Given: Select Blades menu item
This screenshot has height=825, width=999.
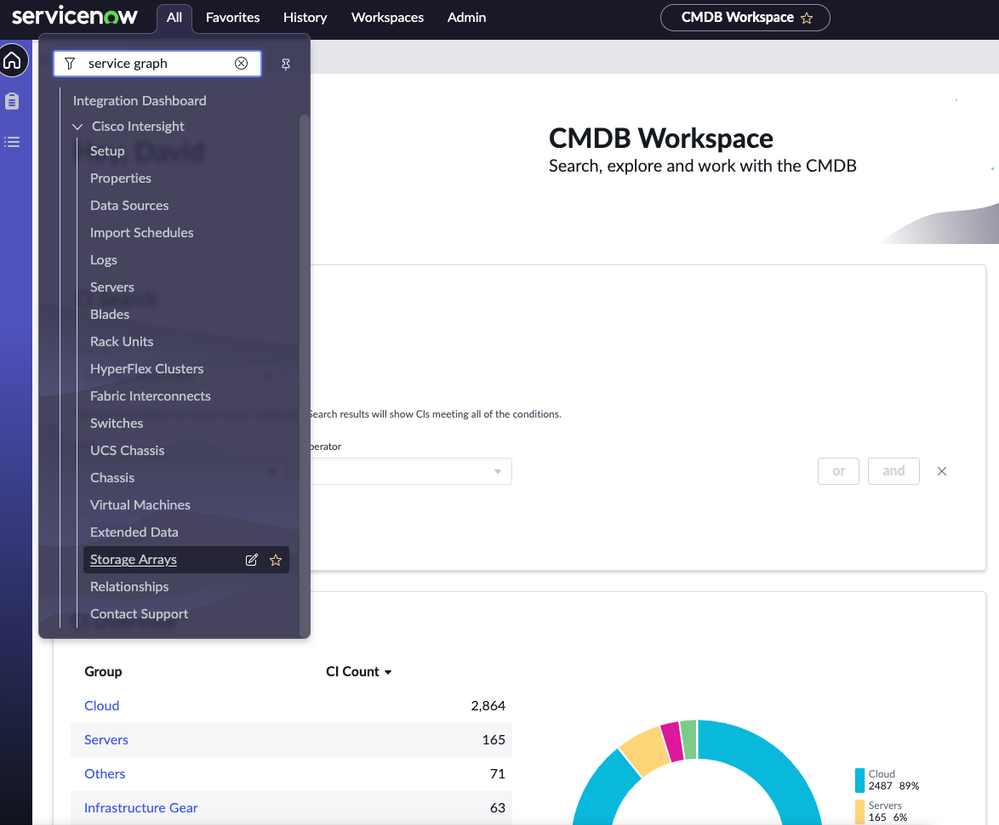Looking at the screenshot, I should click(110, 314).
